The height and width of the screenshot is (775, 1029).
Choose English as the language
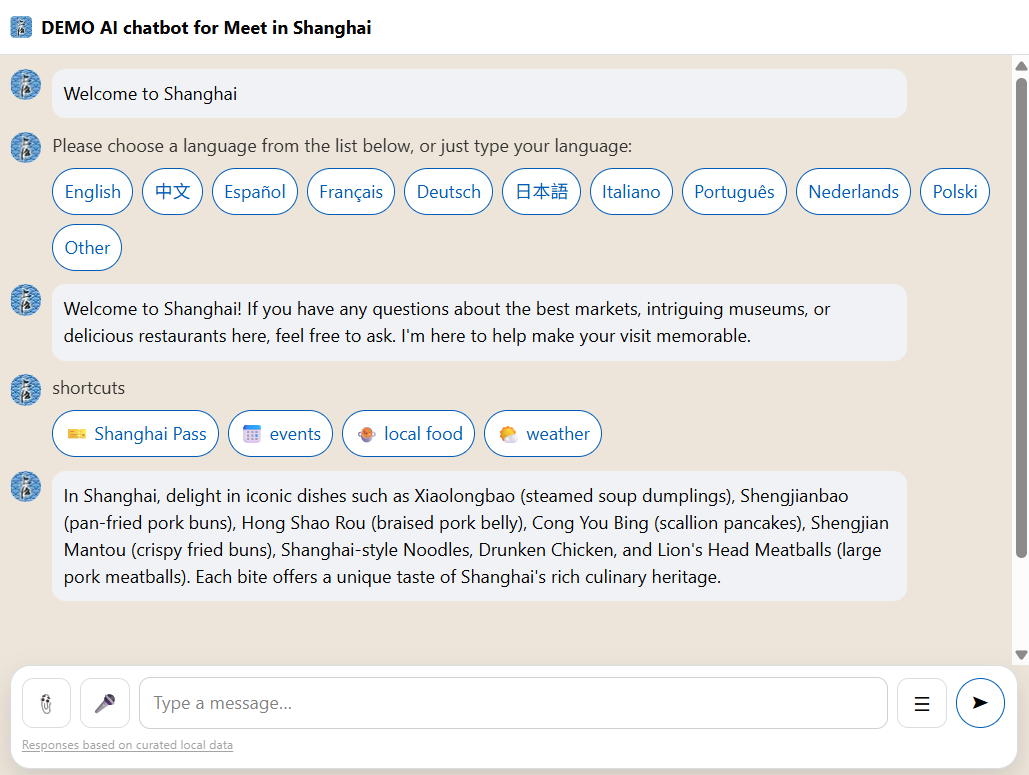click(x=93, y=192)
